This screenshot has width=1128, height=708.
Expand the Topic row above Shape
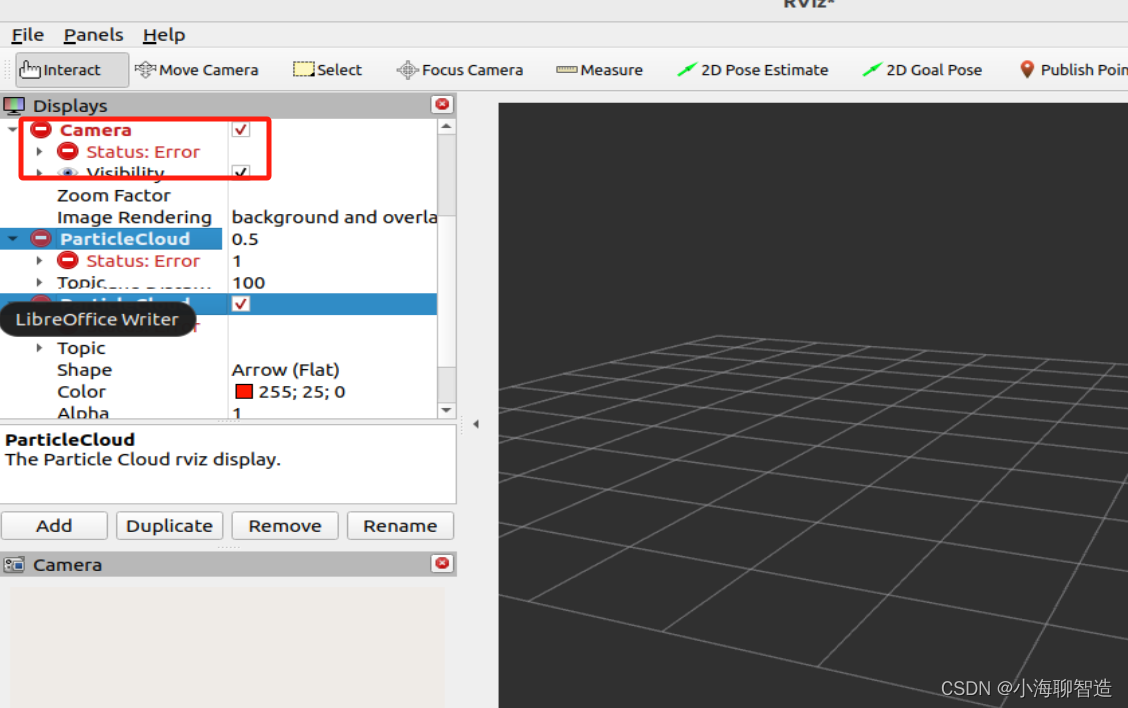40,348
